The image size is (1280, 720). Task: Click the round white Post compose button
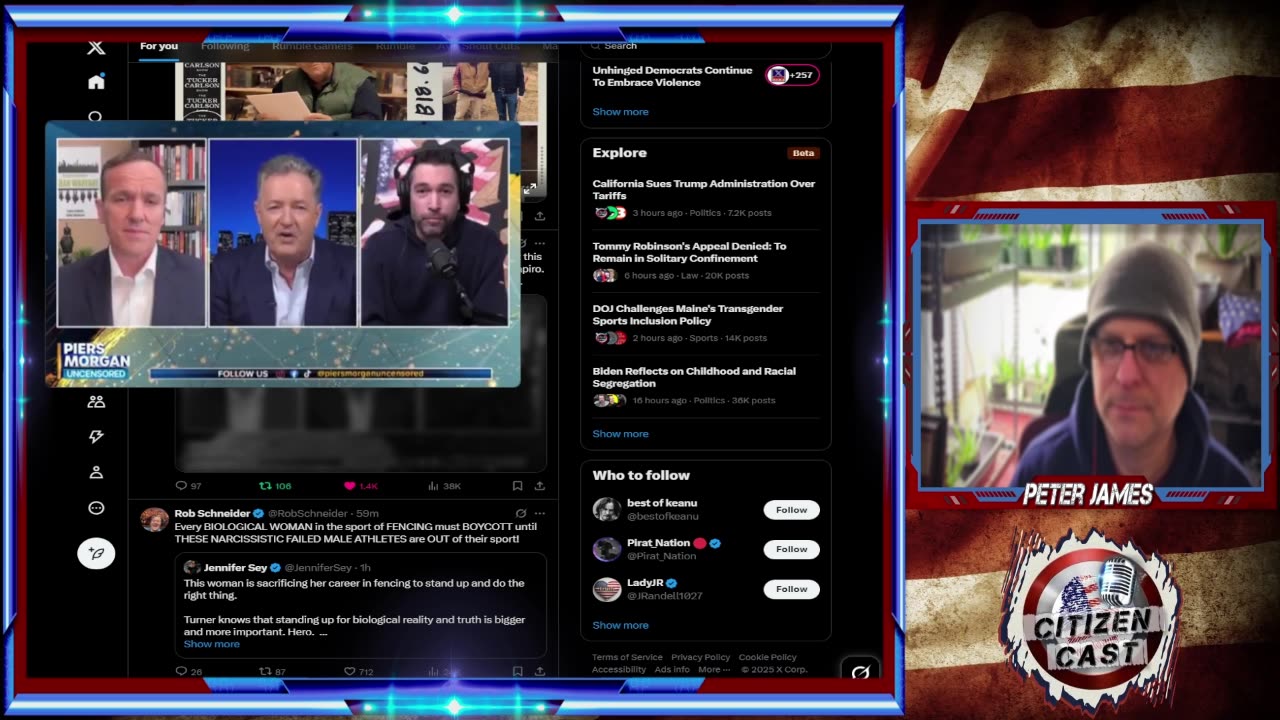(x=96, y=553)
